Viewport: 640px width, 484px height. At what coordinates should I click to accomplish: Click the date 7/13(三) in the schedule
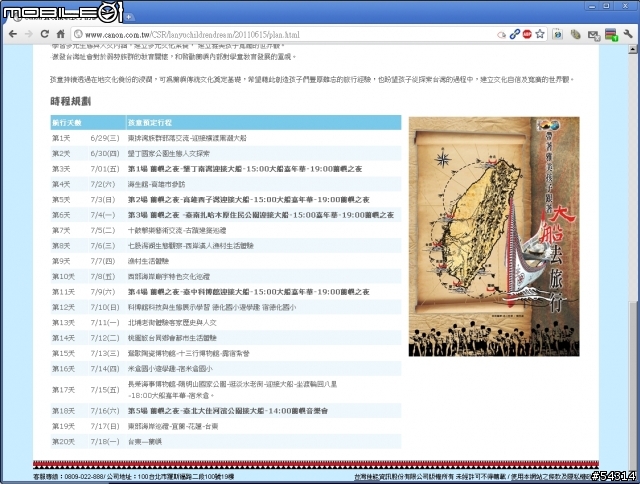[x=105, y=353]
